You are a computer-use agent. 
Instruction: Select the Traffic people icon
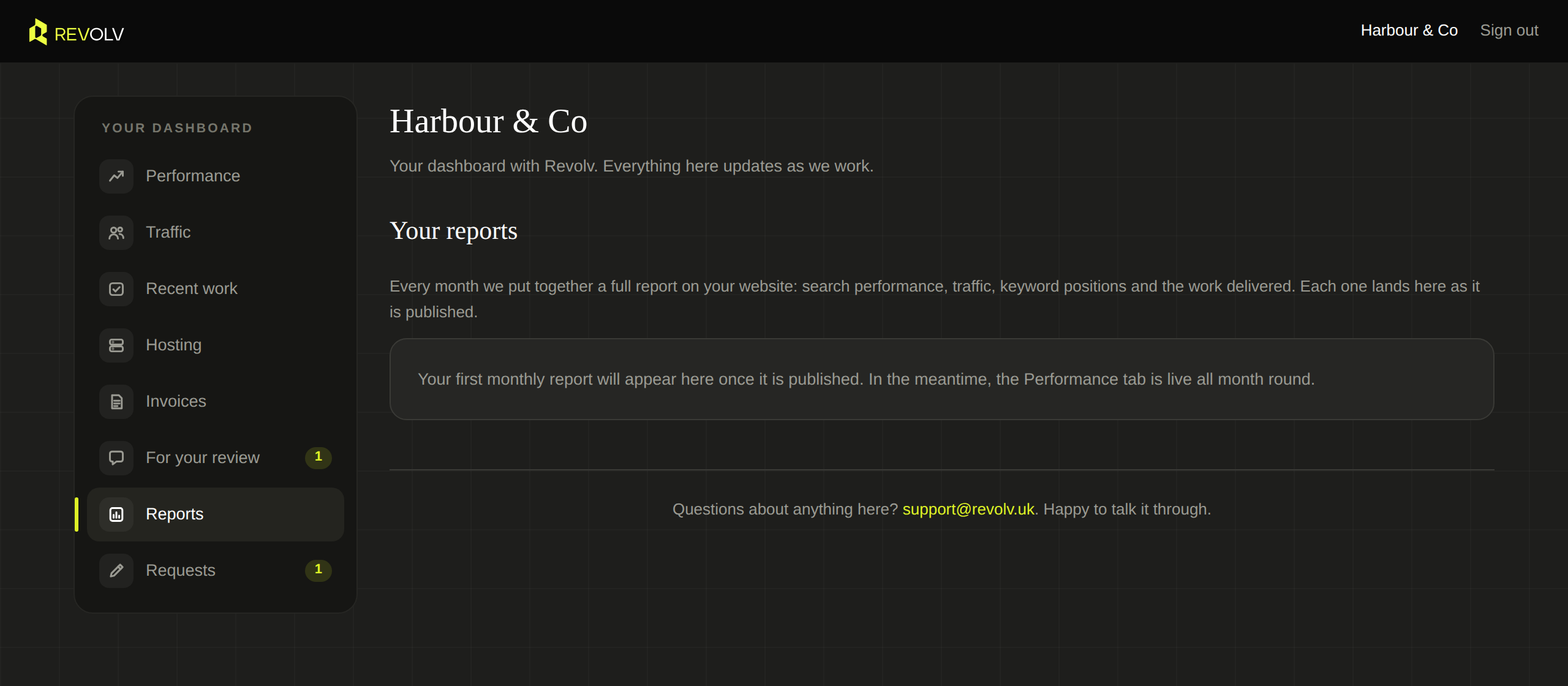click(x=116, y=233)
